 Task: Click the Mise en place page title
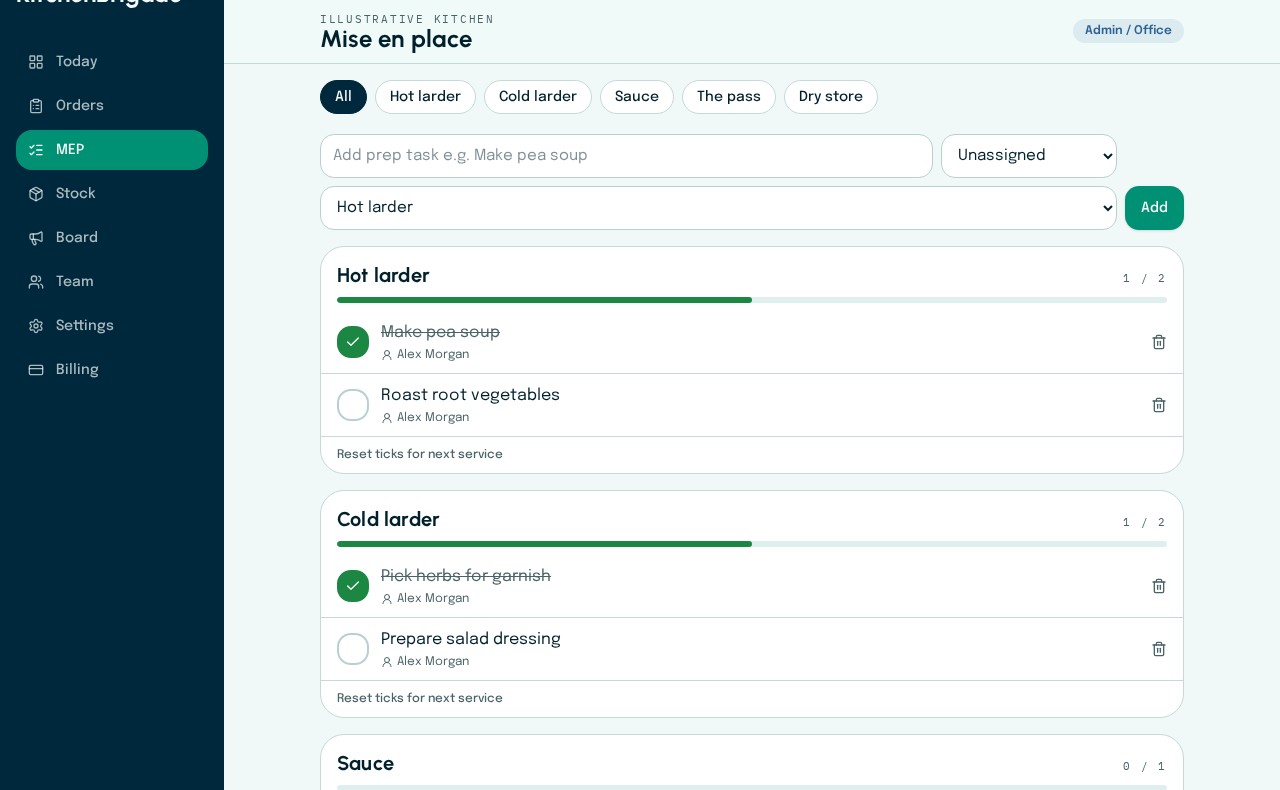click(x=396, y=40)
